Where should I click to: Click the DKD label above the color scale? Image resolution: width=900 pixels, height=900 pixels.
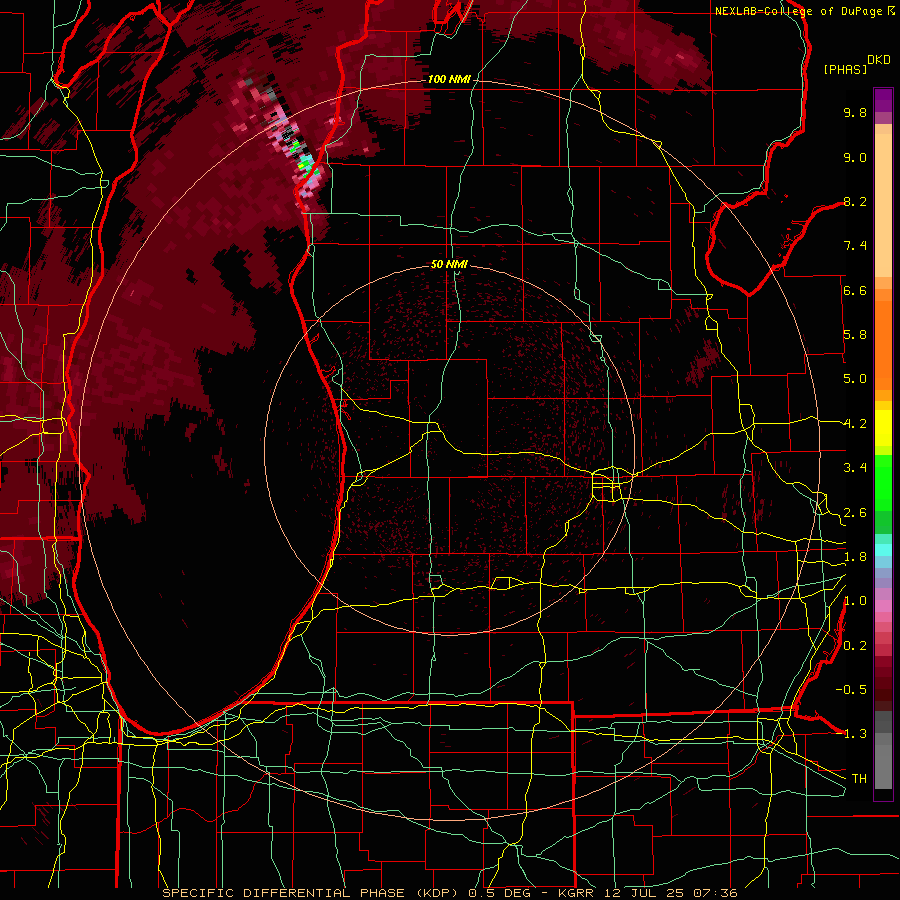879,60
